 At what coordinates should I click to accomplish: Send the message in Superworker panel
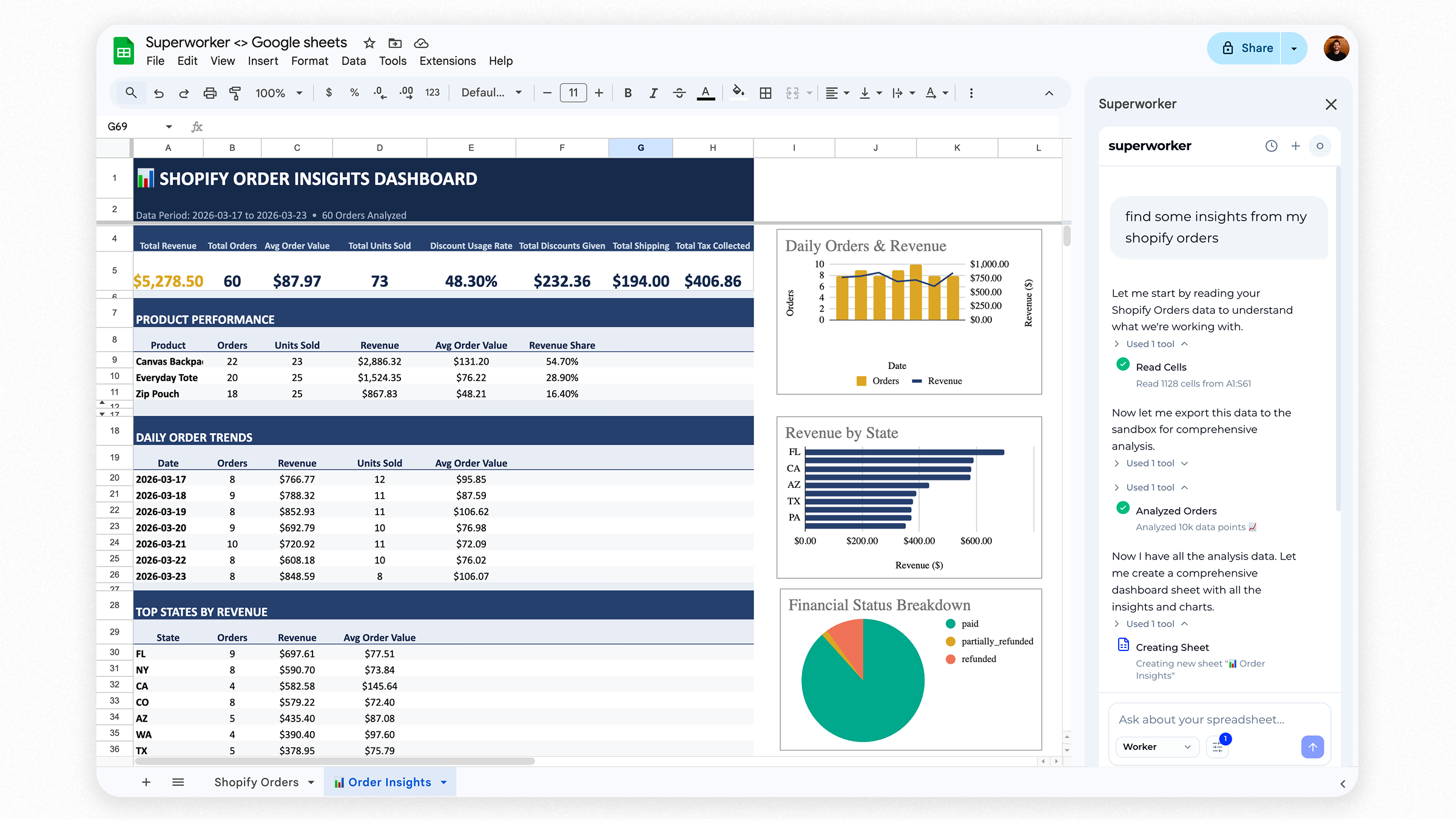pyautogui.click(x=1313, y=747)
